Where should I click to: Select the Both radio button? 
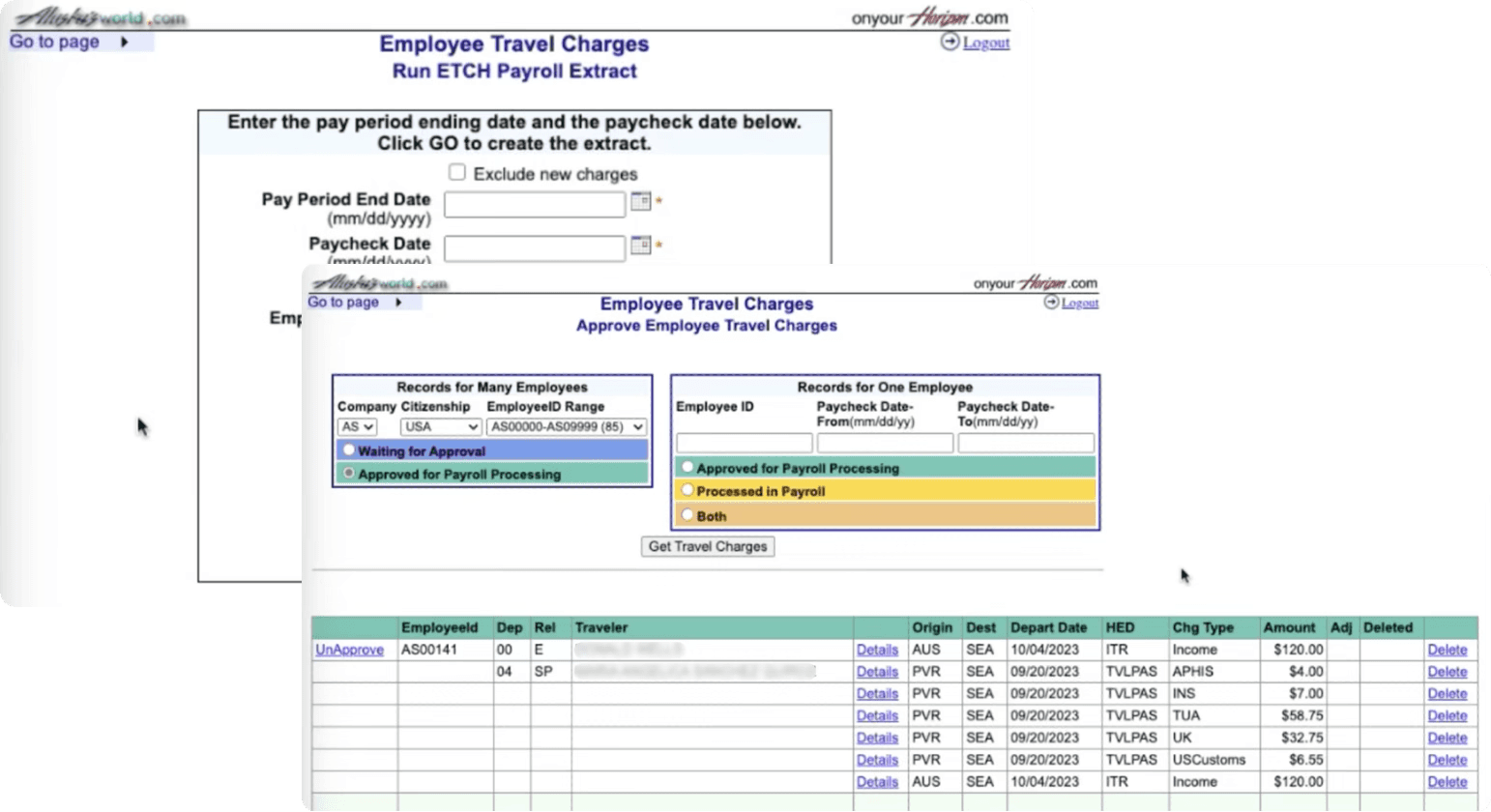click(687, 515)
